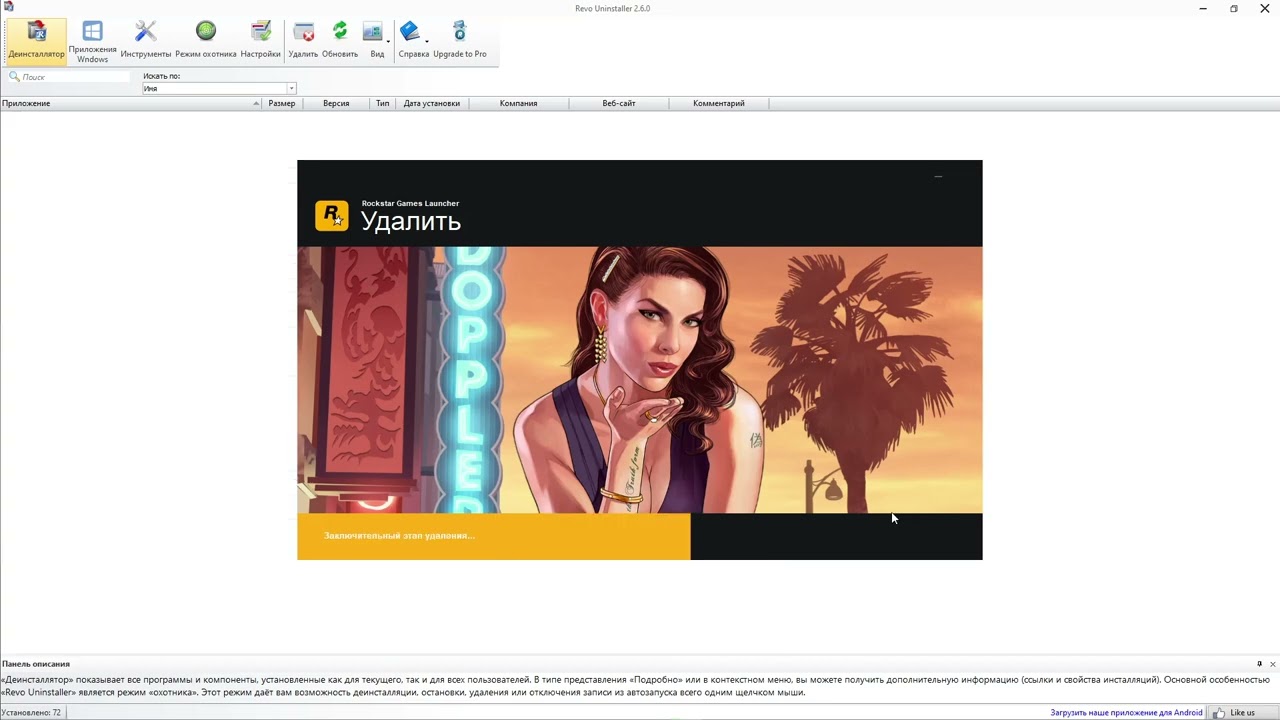The height and width of the screenshot is (720, 1280).
Task: Activate Режим охотника mode
Action: click(x=206, y=40)
